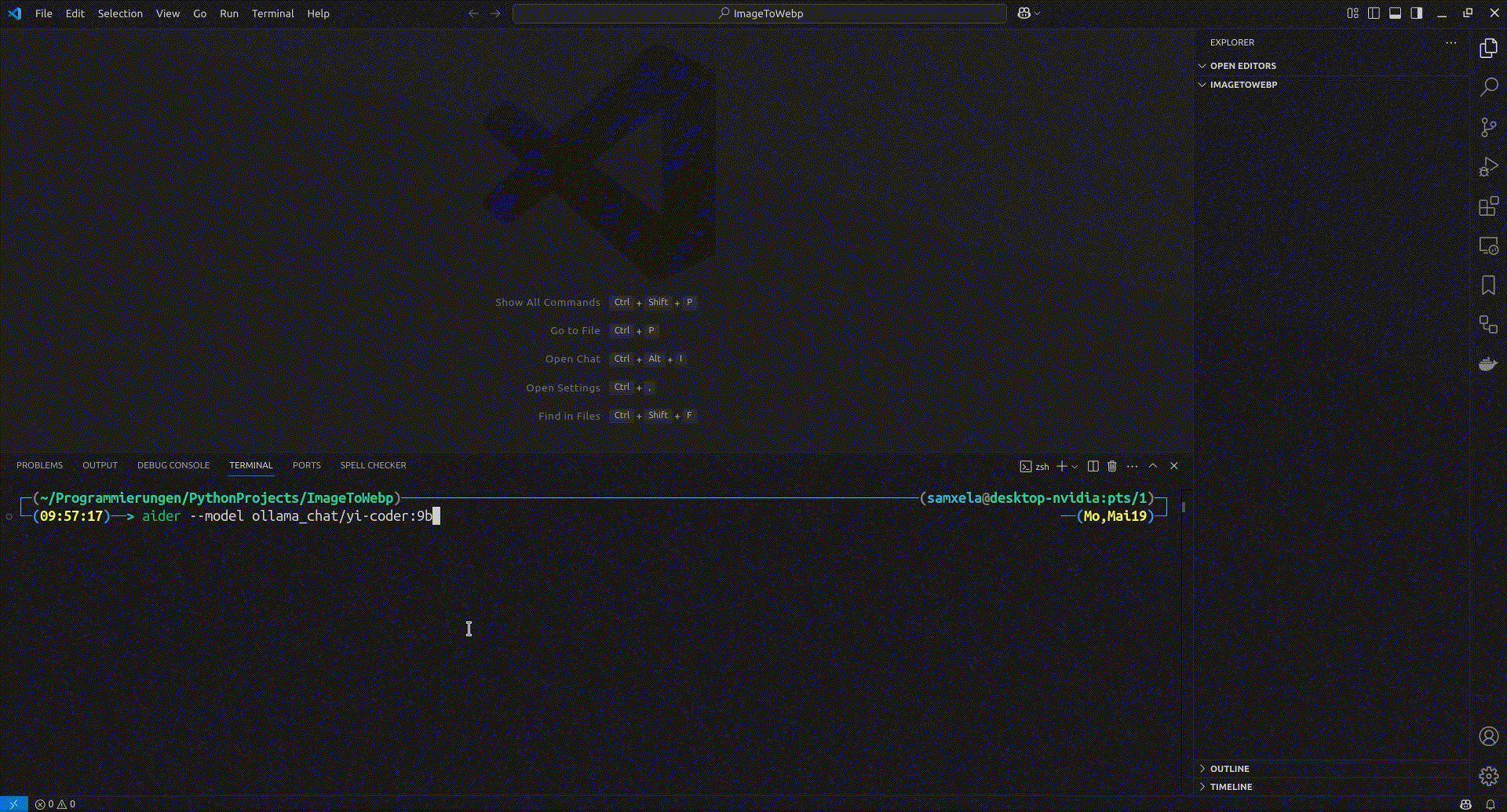Open the Go menu

click(x=199, y=13)
